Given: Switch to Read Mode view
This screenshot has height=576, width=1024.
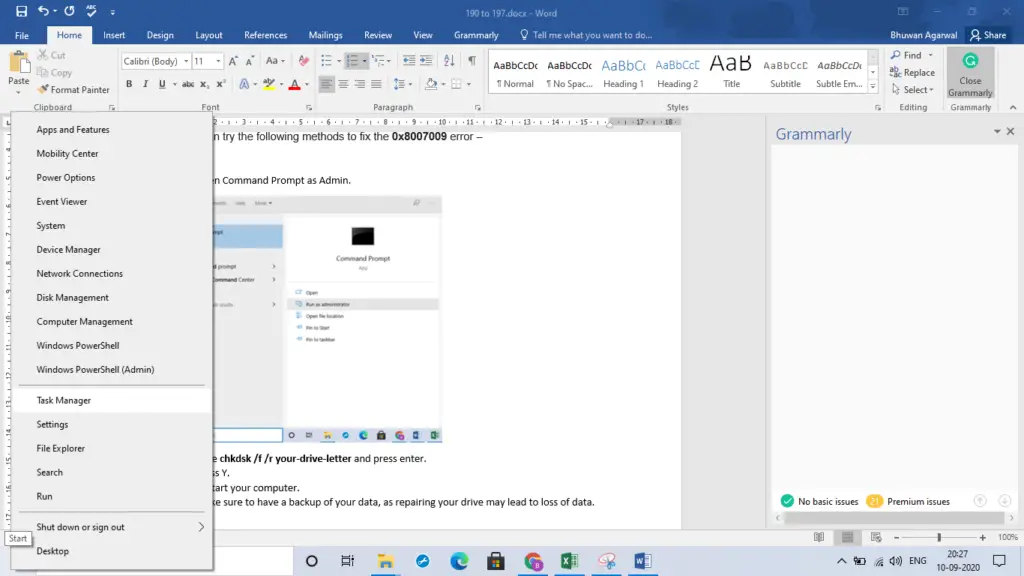Looking at the screenshot, I should pos(819,537).
